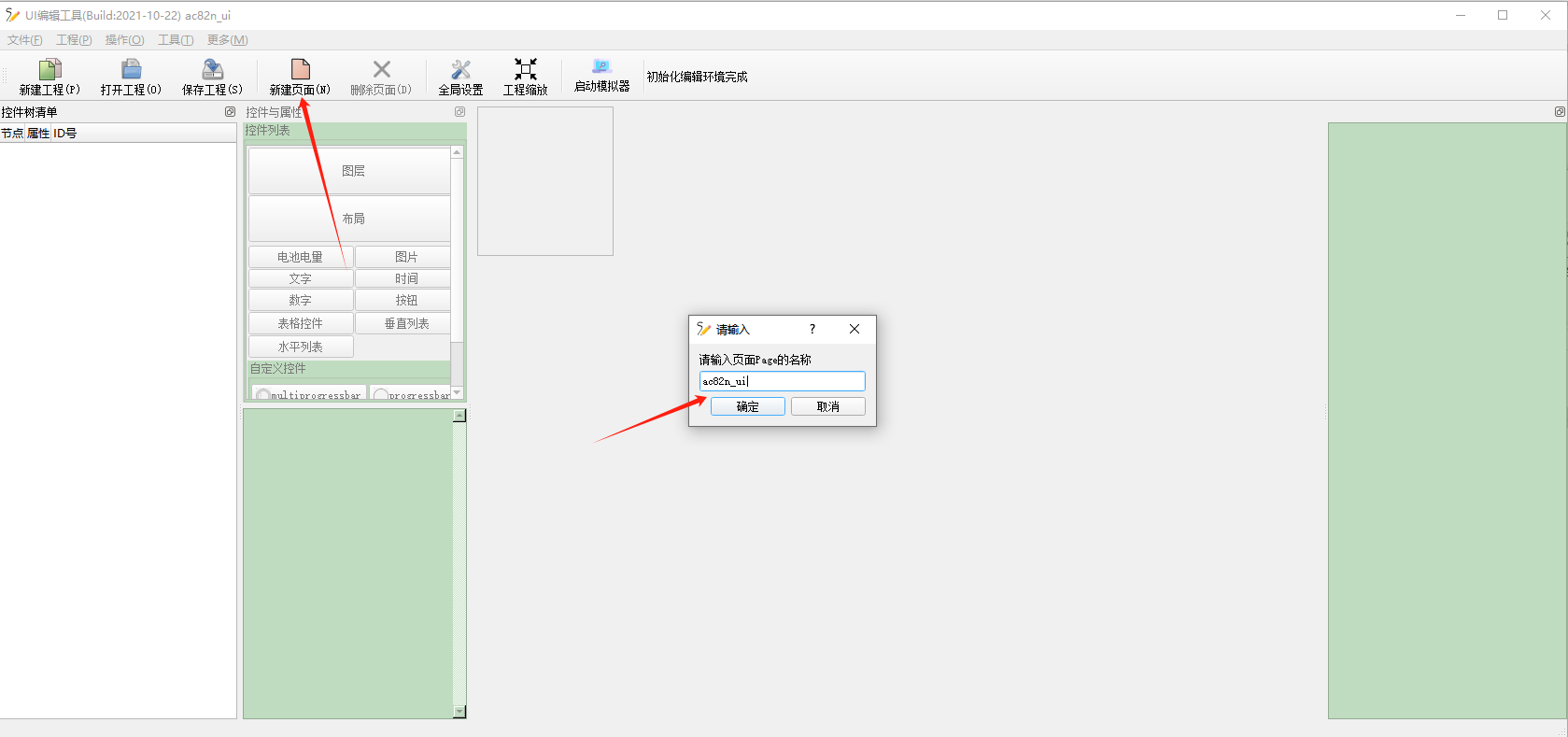Click the page name input field
The width and height of the screenshot is (1568, 737).
pos(782,381)
